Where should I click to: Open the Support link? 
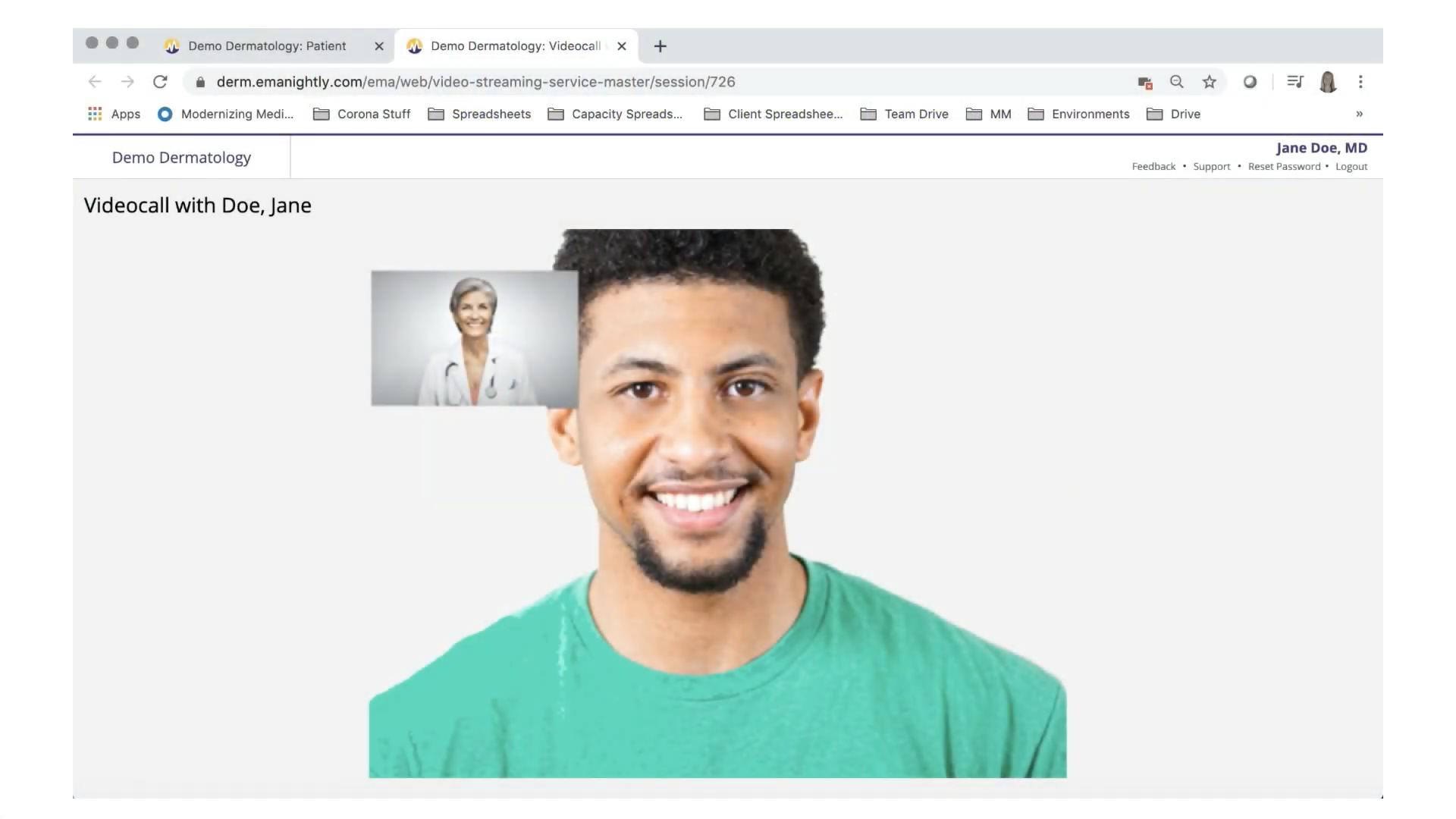point(1211,167)
